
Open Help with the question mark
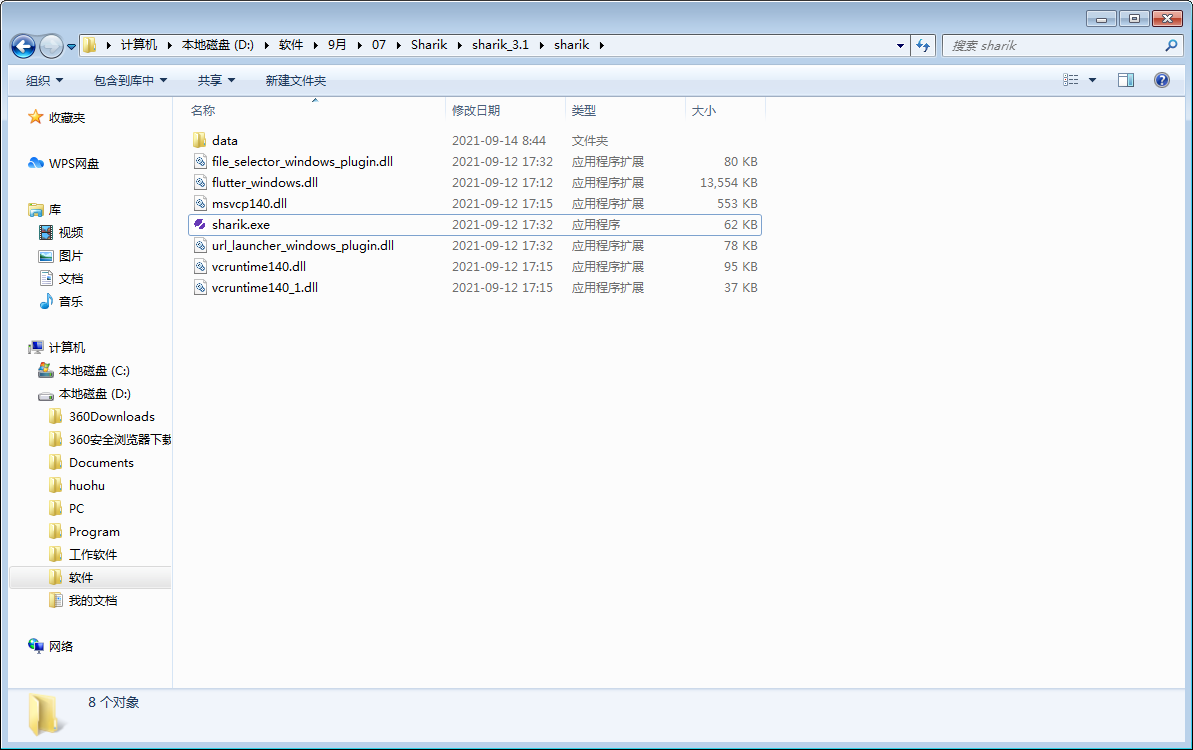click(x=1162, y=80)
